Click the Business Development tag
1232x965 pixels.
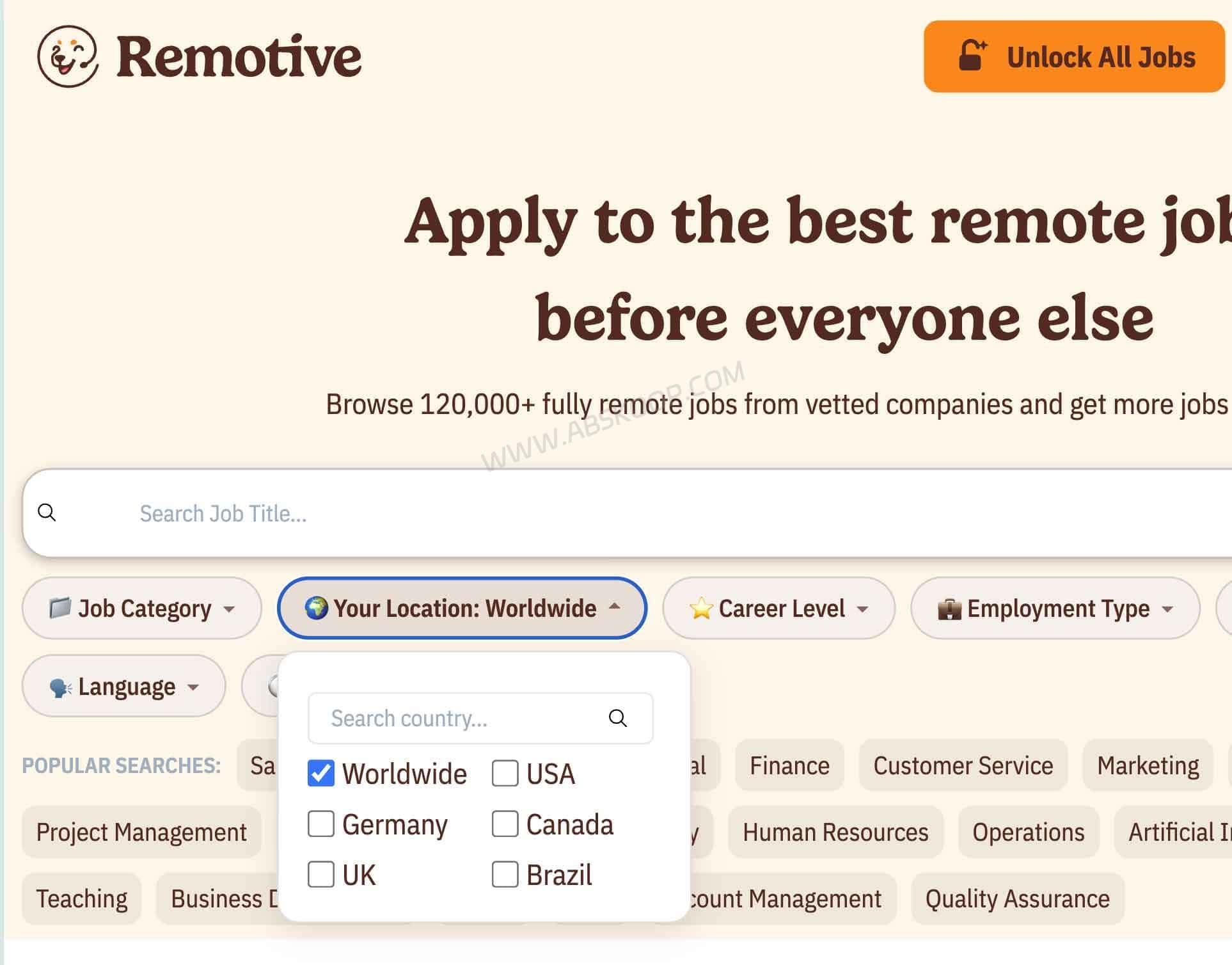tap(218, 898)
